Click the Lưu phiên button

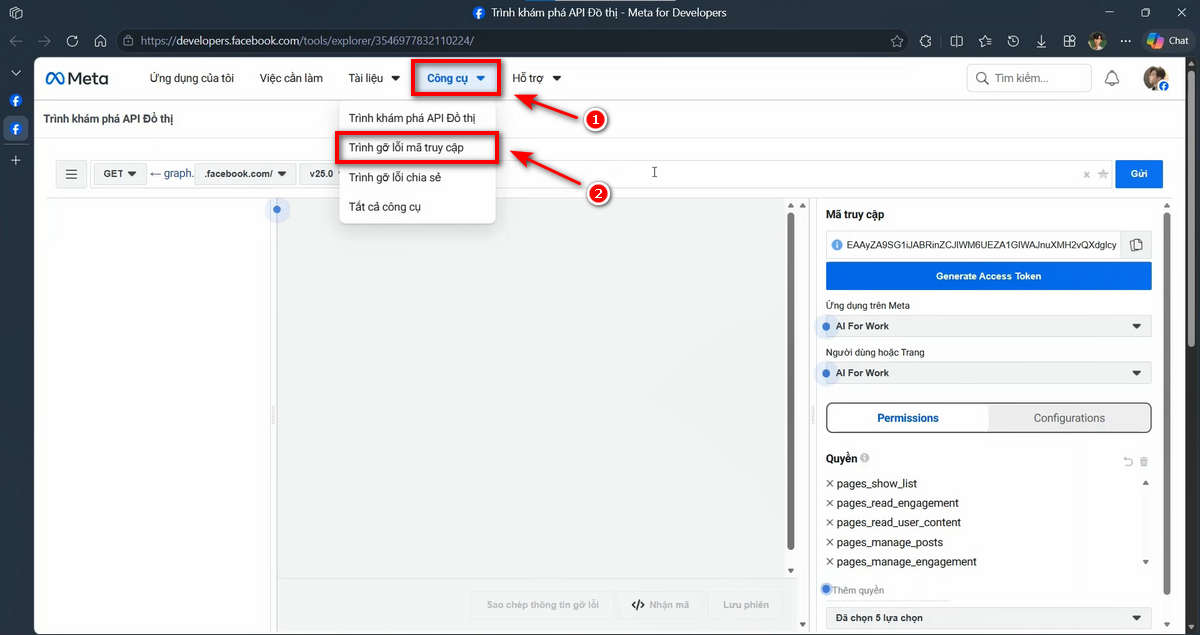tap(746, 605)
